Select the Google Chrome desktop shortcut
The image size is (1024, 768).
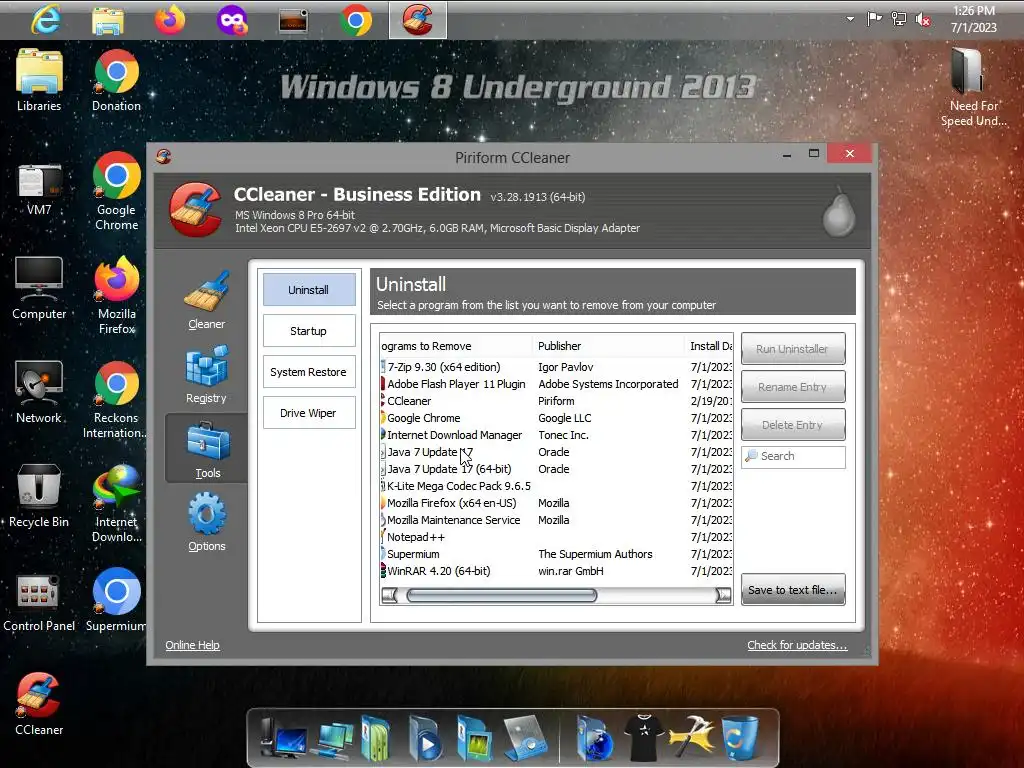tap(116, 191)
